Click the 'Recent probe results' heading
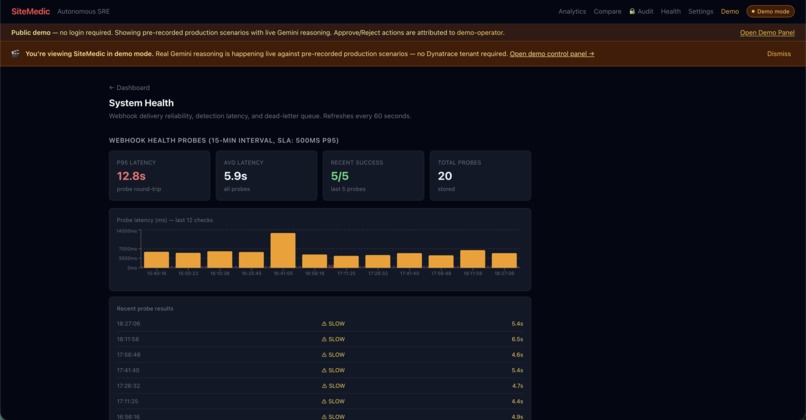Image resolution: width=806 pixels, height=420 pixels. pos(145,308)
